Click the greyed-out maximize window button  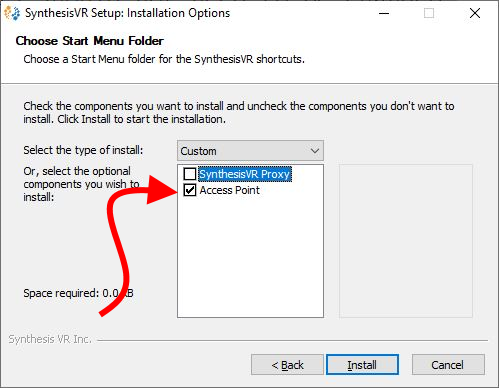coord(429,13)
